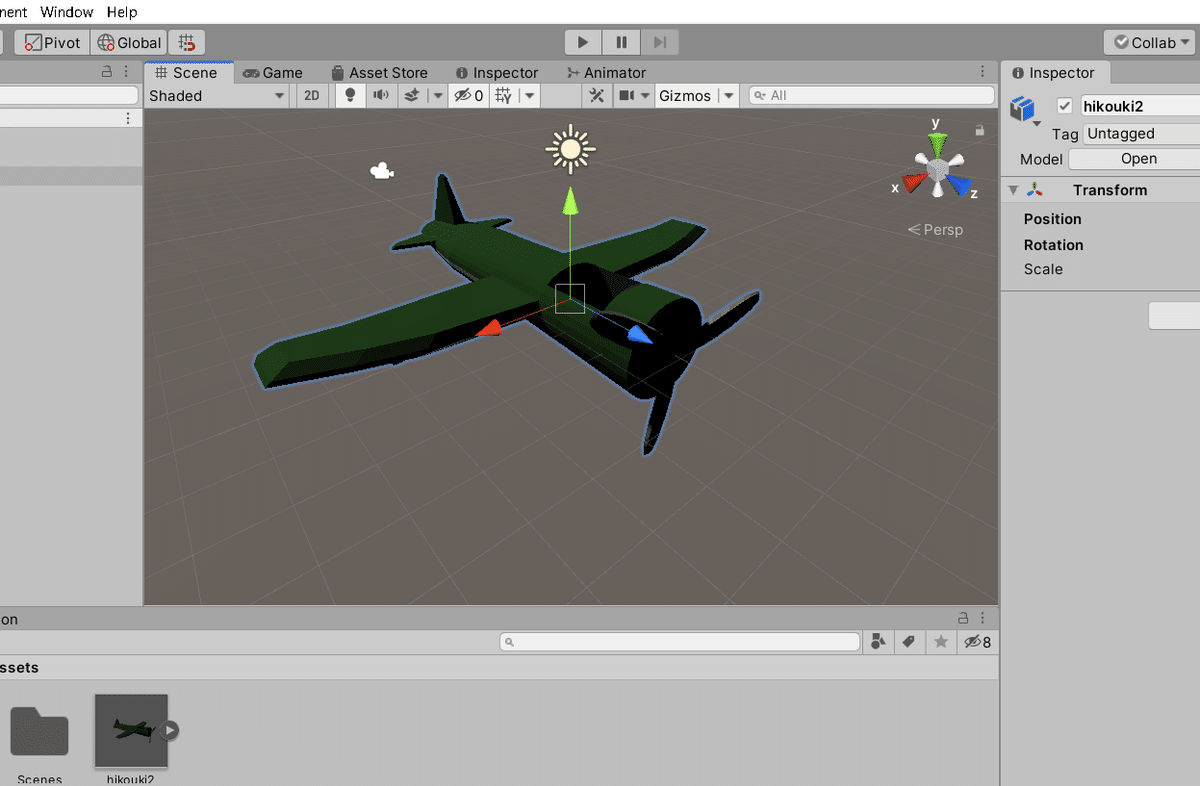1200x786 pixels.
Task: Toggle scene audio speaker icon
Action: tap(381, 96)
